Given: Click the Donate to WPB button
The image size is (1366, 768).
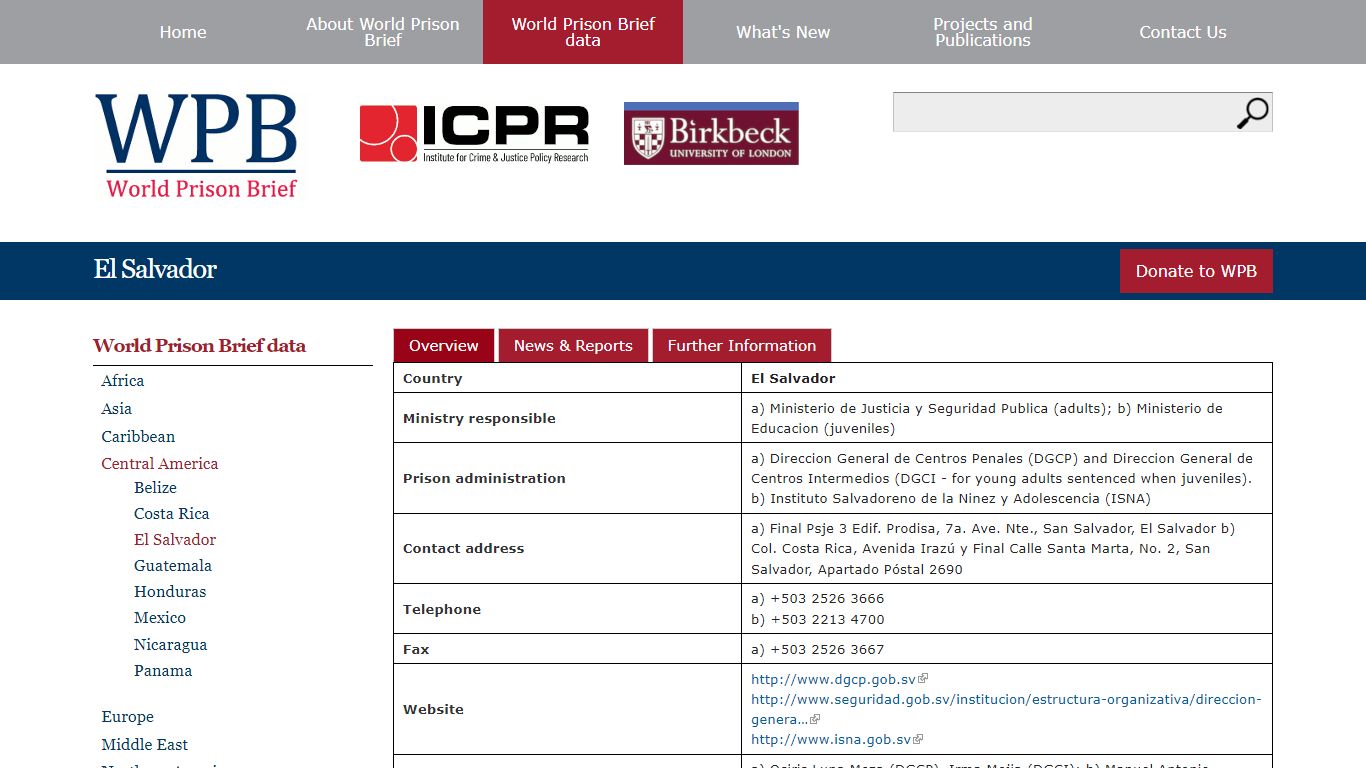Looking at the screenshot, I should pyautogui.click(x=1196, y=271).
